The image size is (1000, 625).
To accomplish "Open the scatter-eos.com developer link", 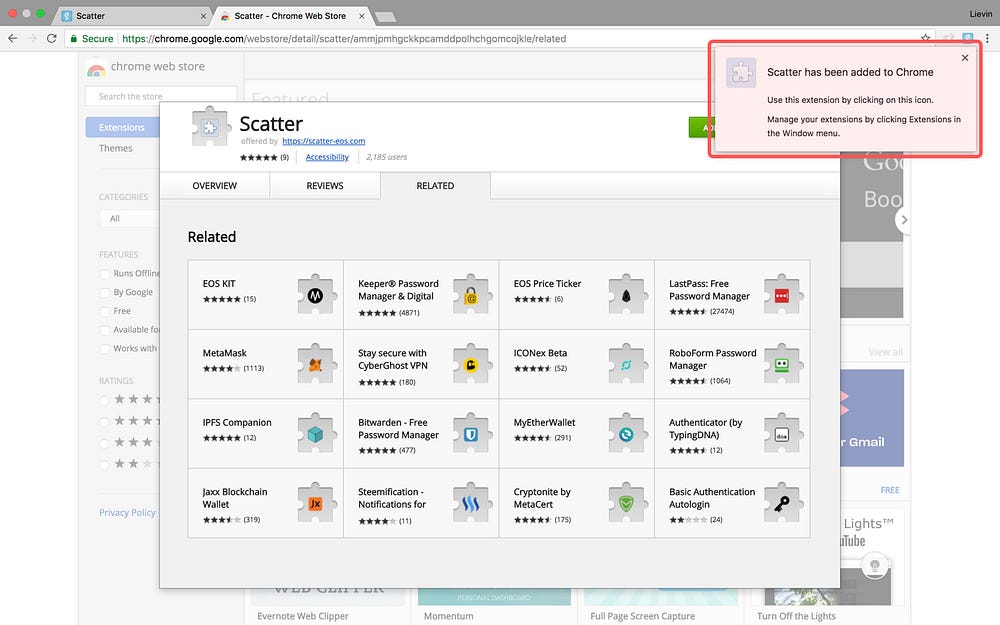I will point(323,141).
